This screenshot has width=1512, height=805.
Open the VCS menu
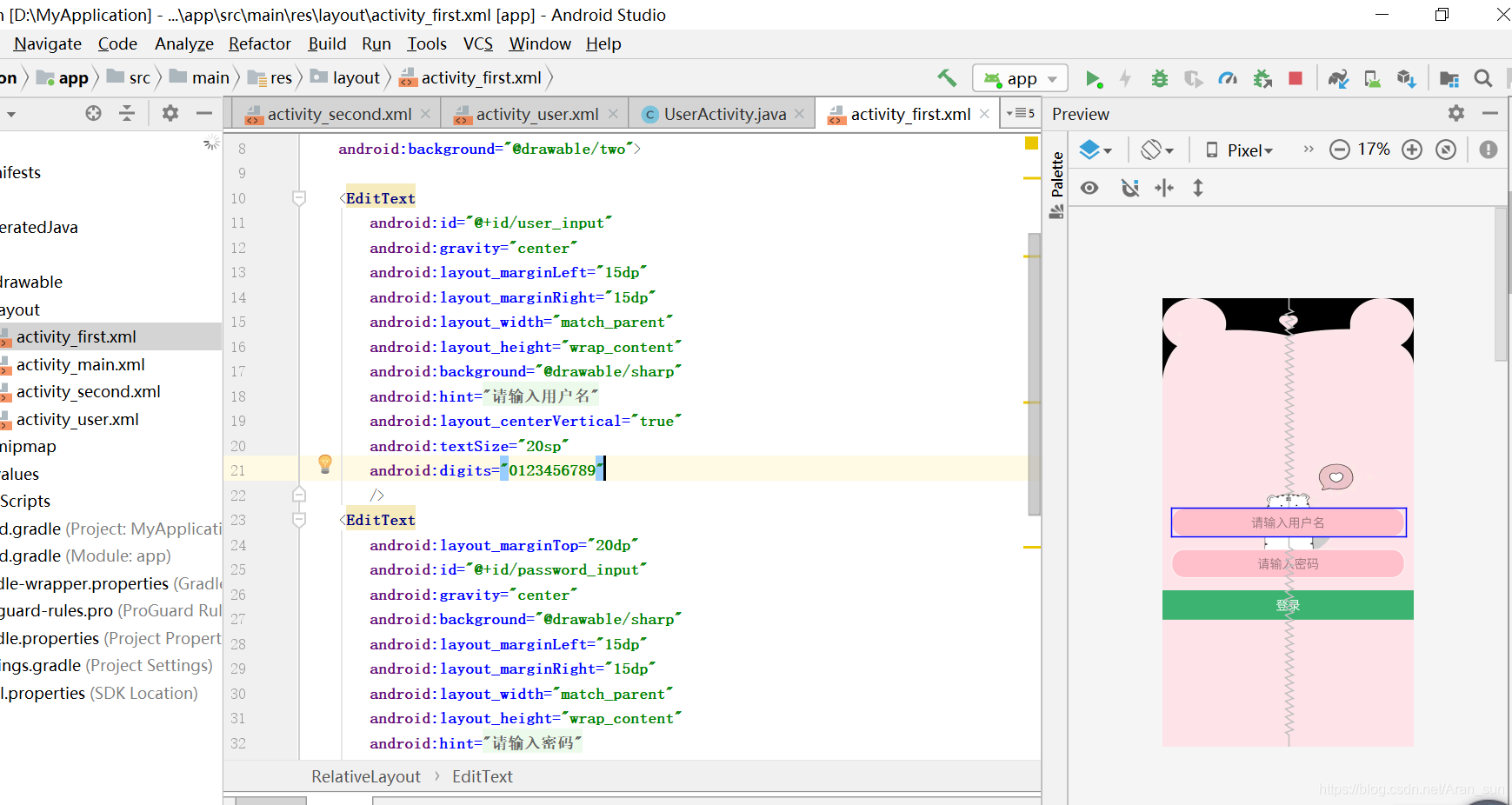pyautogui.click(x=477, y=43)
